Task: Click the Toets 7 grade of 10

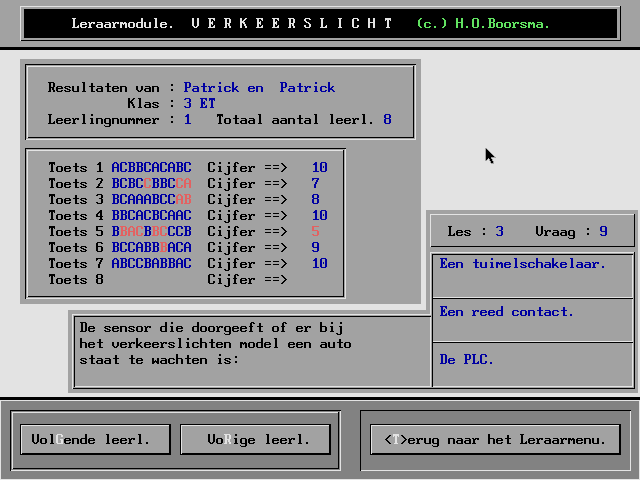Action: [x=319, y=264]
